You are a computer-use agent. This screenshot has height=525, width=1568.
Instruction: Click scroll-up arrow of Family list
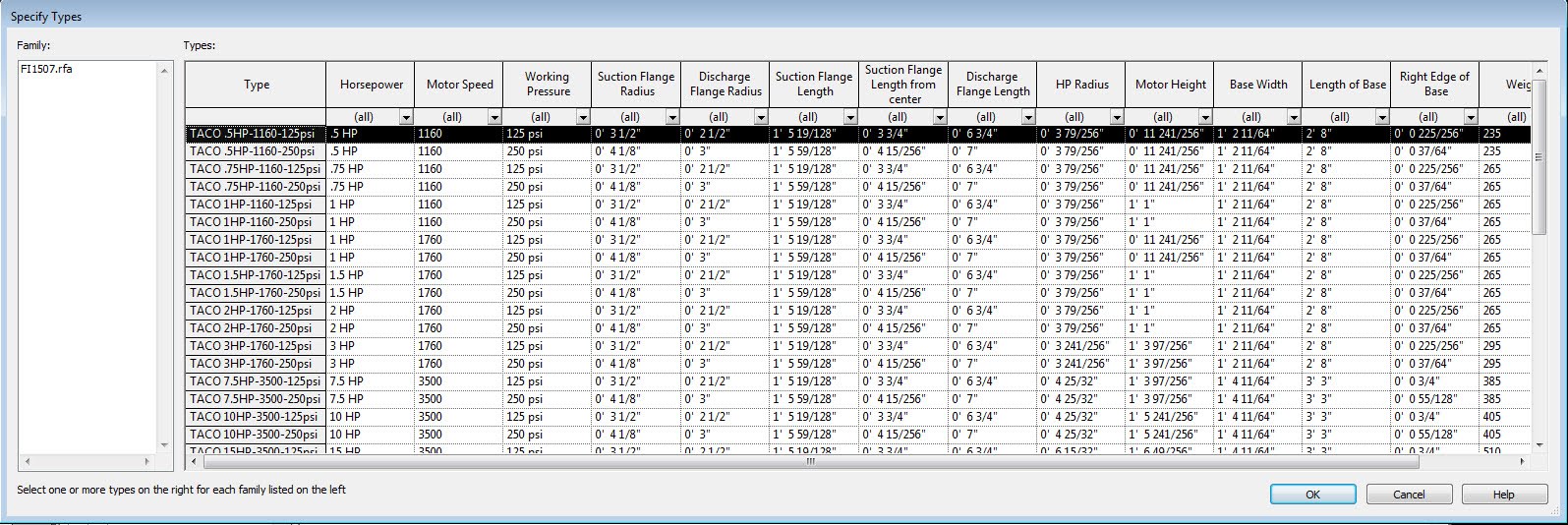164,71
